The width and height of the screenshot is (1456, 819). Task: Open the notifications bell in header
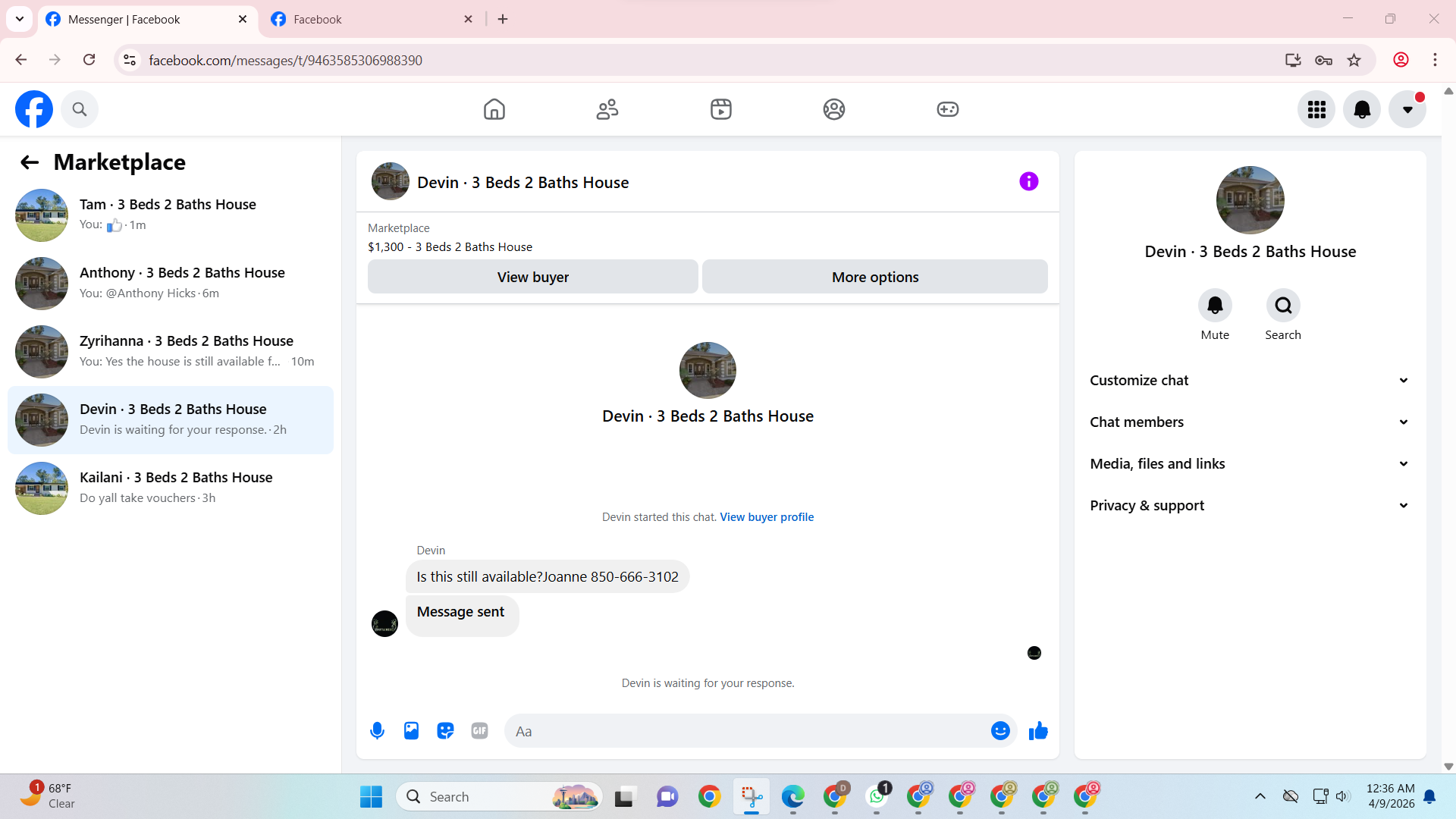[1362, 109]
